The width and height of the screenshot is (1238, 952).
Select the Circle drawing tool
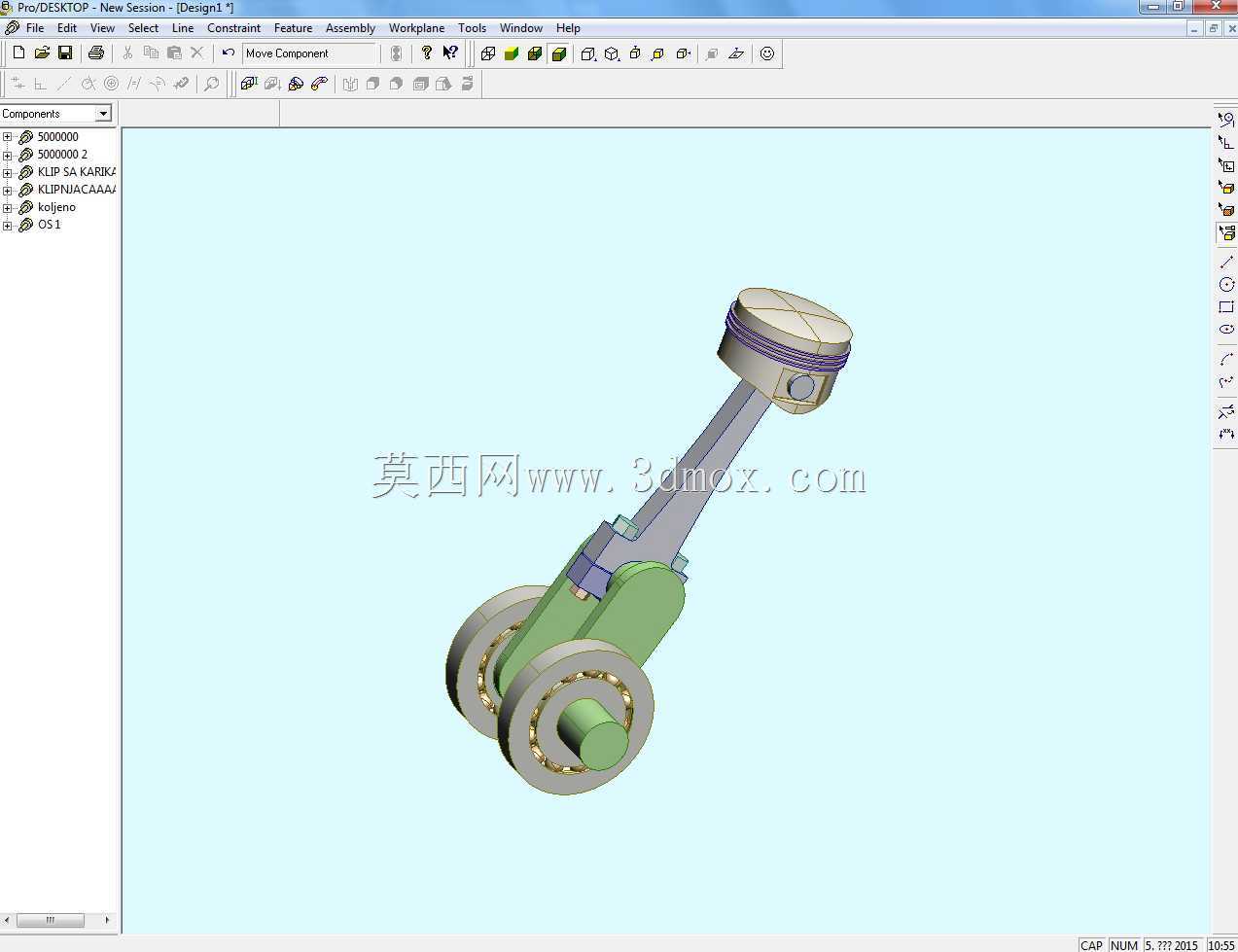(1226, 285)
